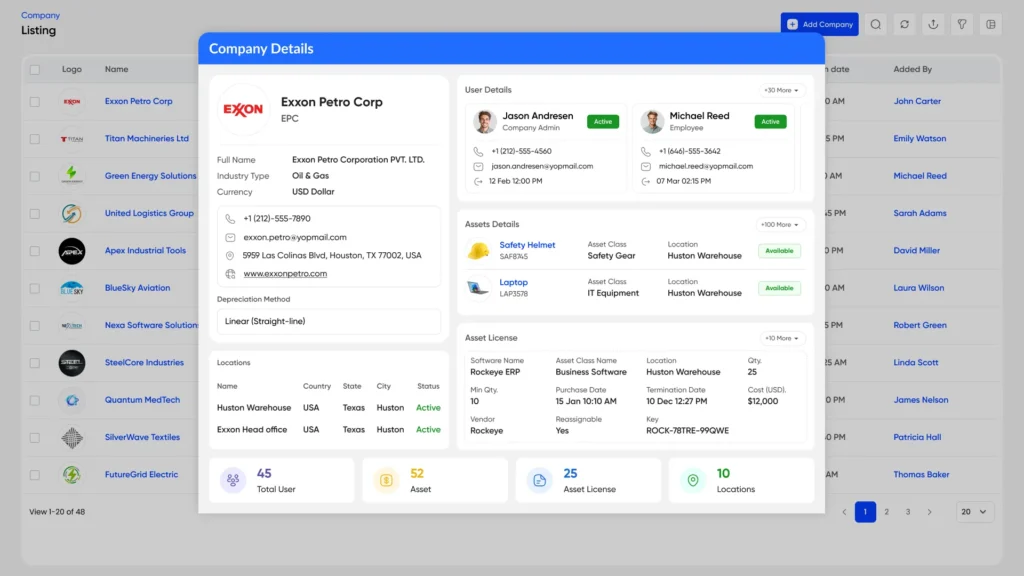Toggle the select-all checkbox in table header
This screenshot has width=1024, height=576.
pos(35,70)
